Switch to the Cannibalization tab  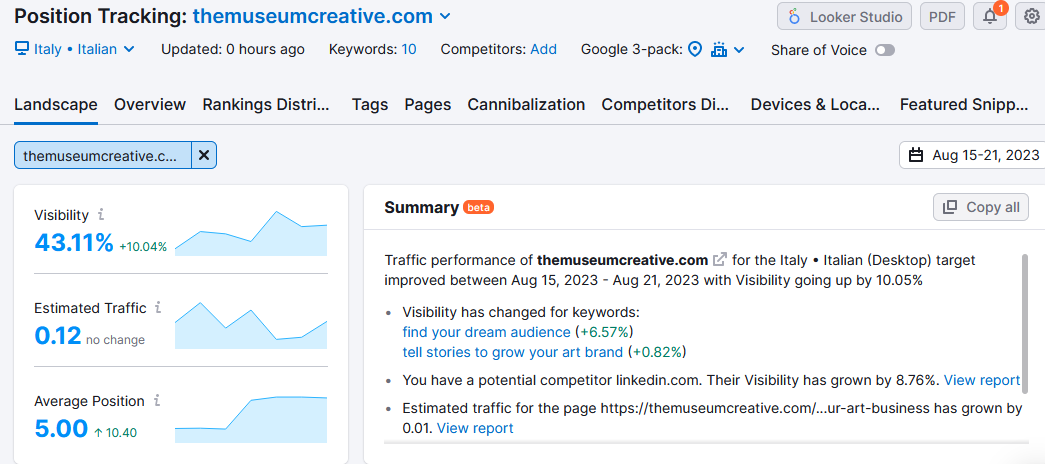[526, 105]
